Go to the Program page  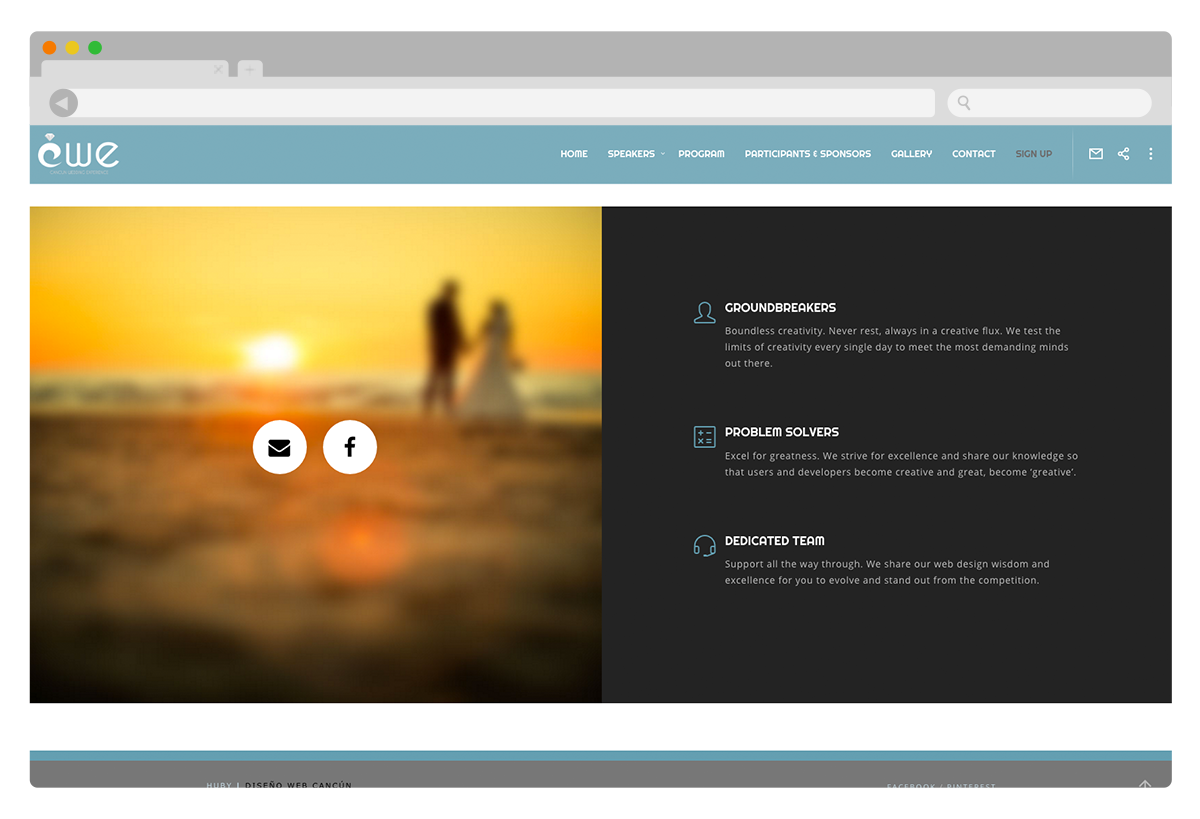tap(701, 154)
